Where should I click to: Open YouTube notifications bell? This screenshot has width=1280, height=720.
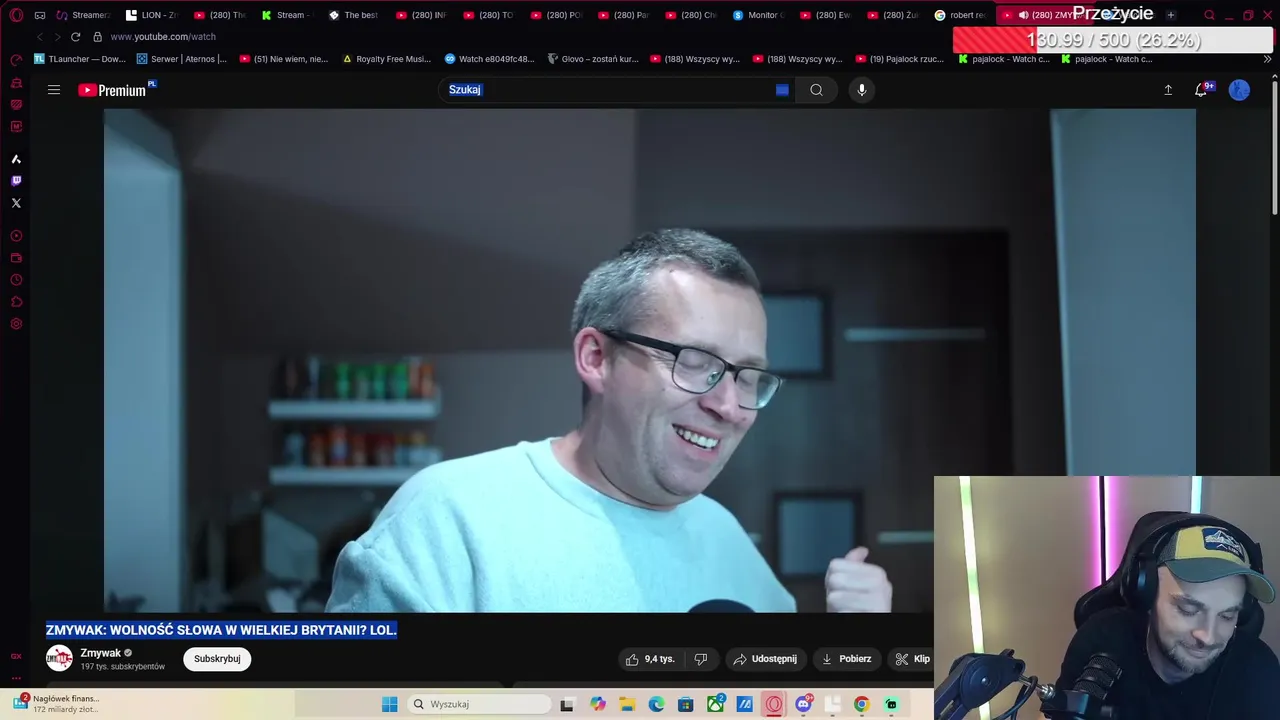coord(1201,90)
